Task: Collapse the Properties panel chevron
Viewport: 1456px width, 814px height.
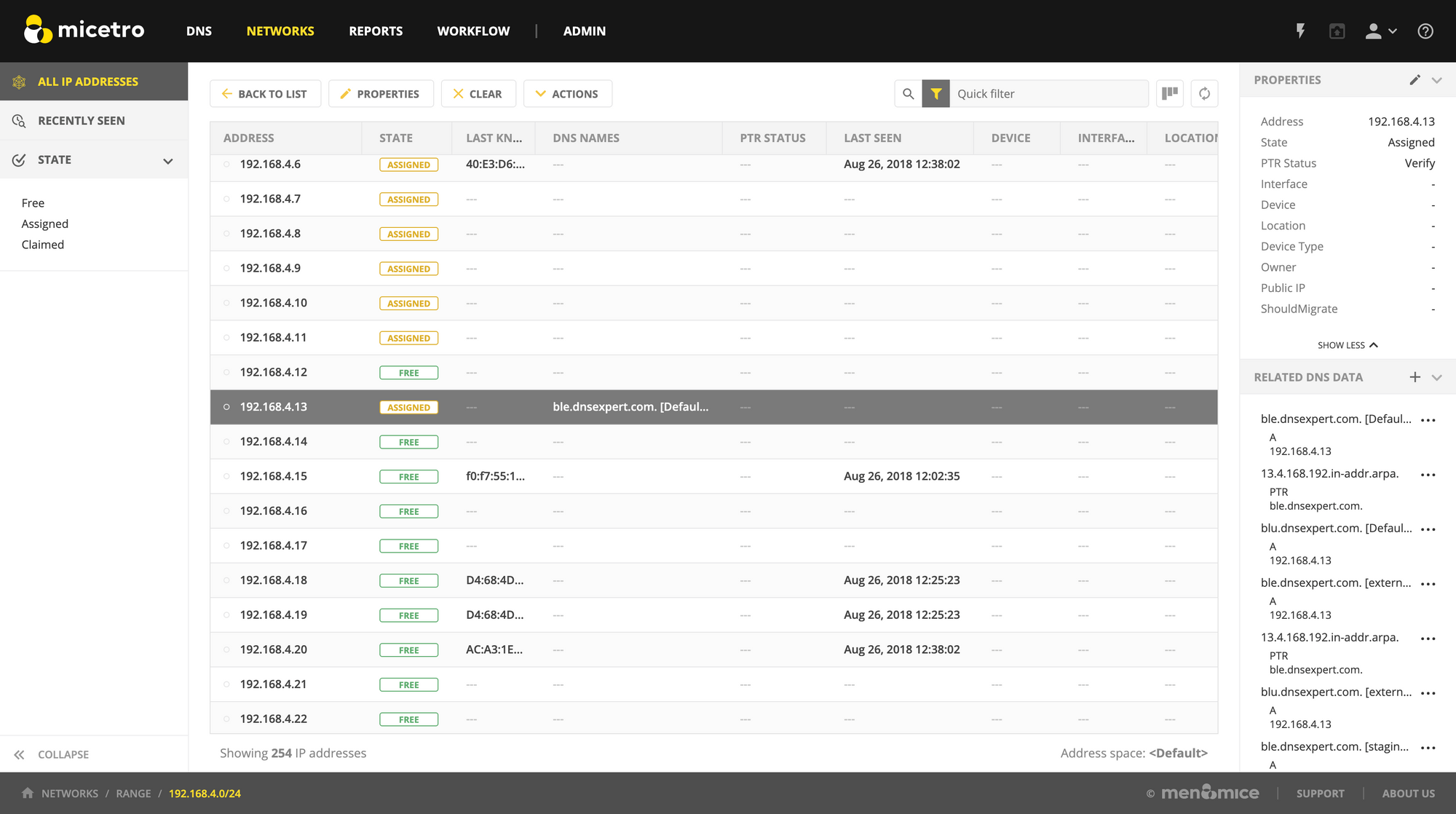Action: point(1437,80)
